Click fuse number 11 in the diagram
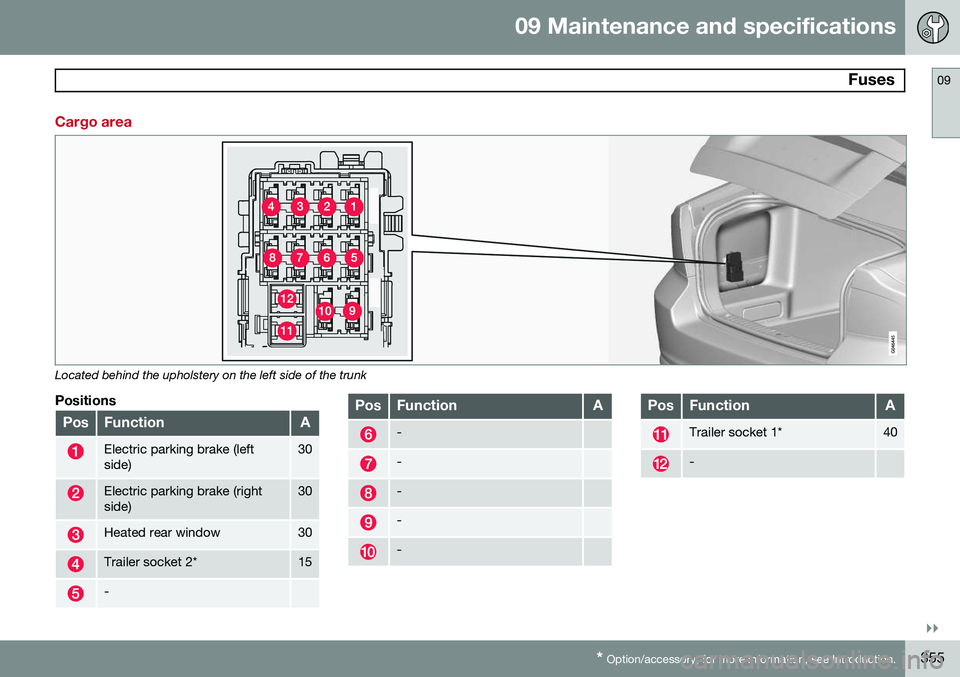Viewport: 960px width, 677px height. pyautogui.click(x=287, y=331)
